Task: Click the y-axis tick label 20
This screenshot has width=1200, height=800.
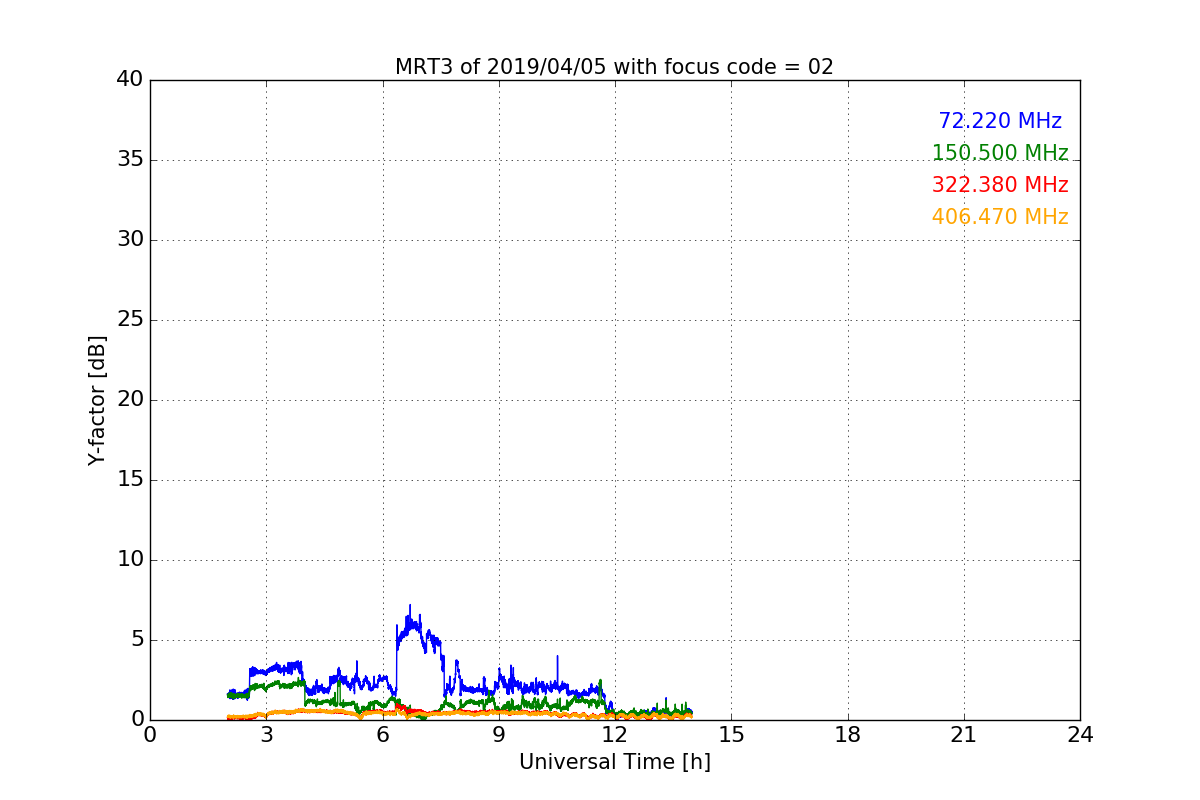Action: coord(130,400)
